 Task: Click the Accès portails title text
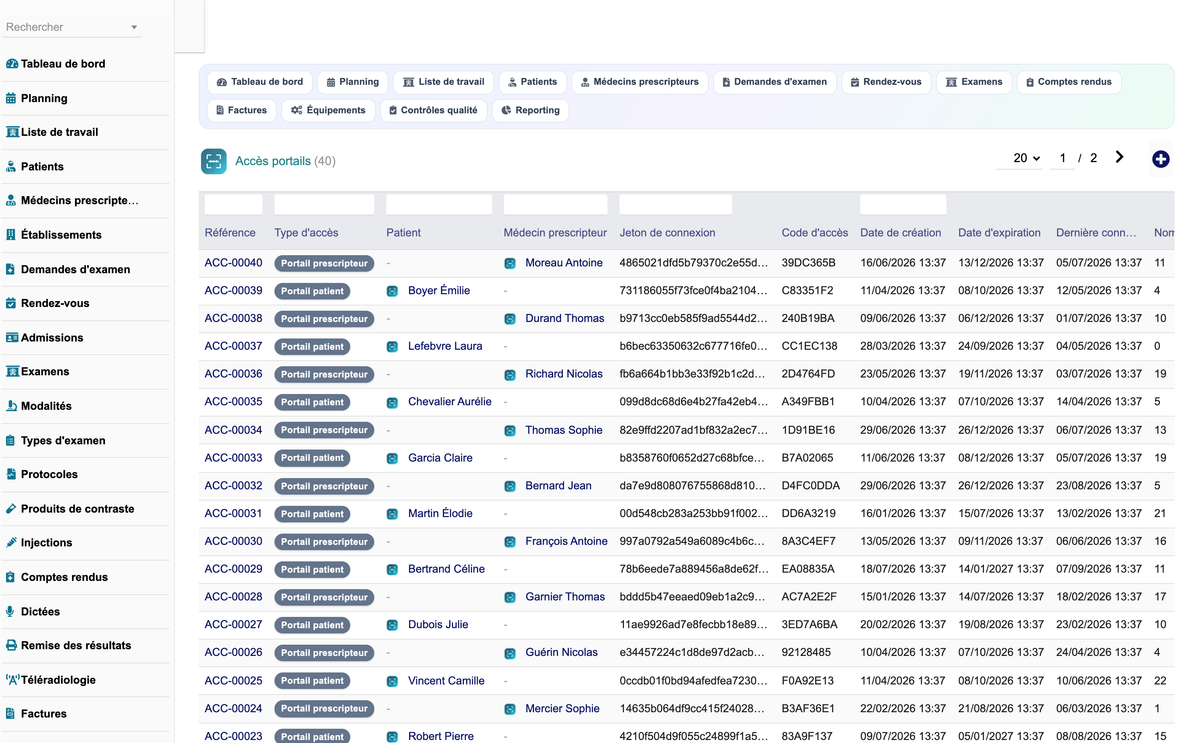(x=273, y=161)
